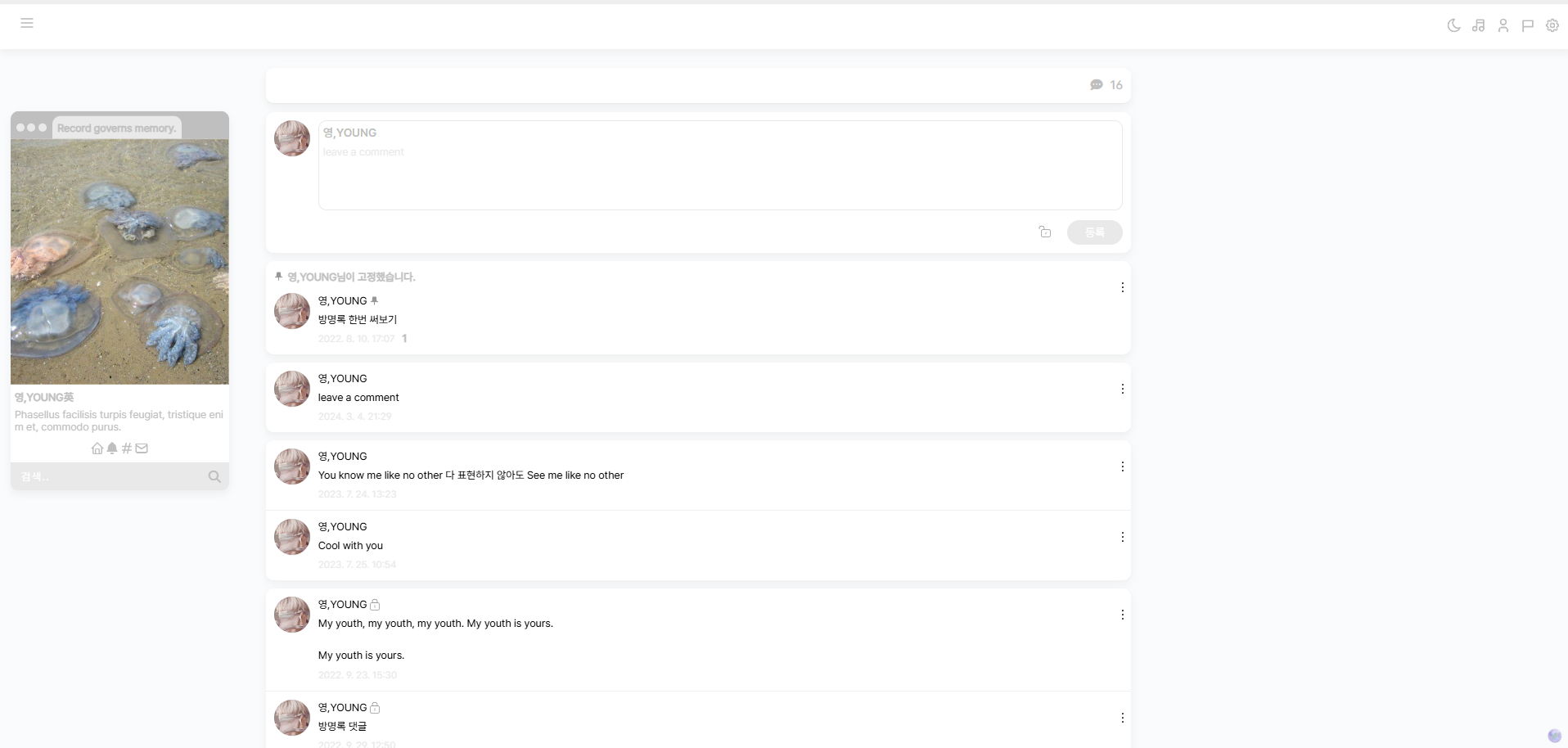Select the 'Record governs memory.' tab
Image resolution: width=1568 pixels, height=748 pixels.
click(x=116, y=128)
